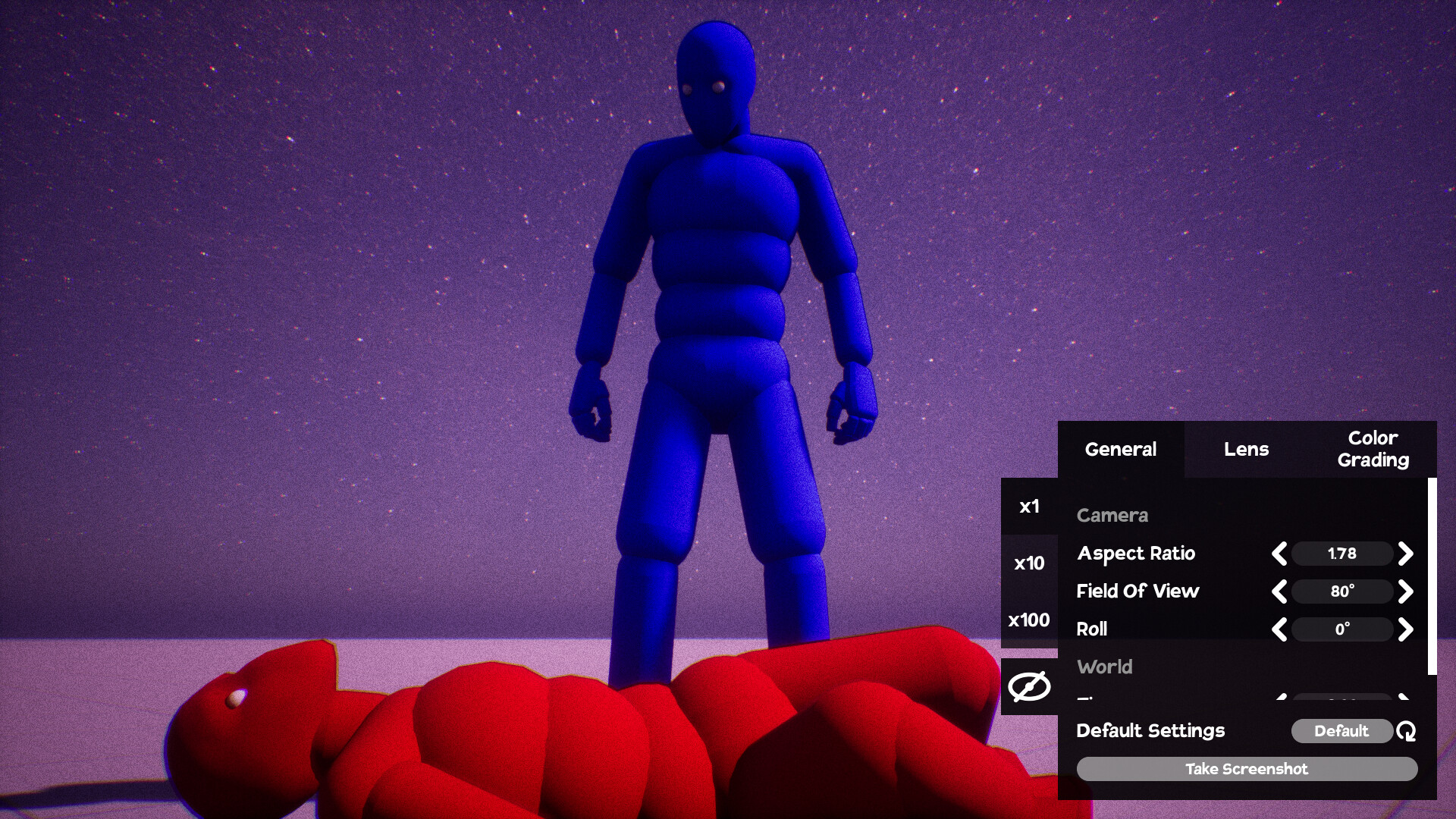The height and width of the screenshot is (819, 1456).
Task: Hide the photo mode panel with the eye icon
Action: click(1029, 687)
